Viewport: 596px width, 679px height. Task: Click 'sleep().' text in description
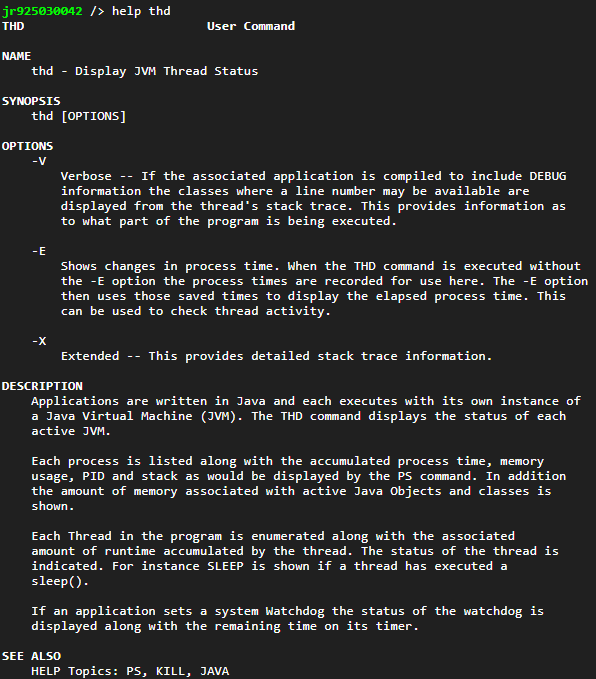60,582
